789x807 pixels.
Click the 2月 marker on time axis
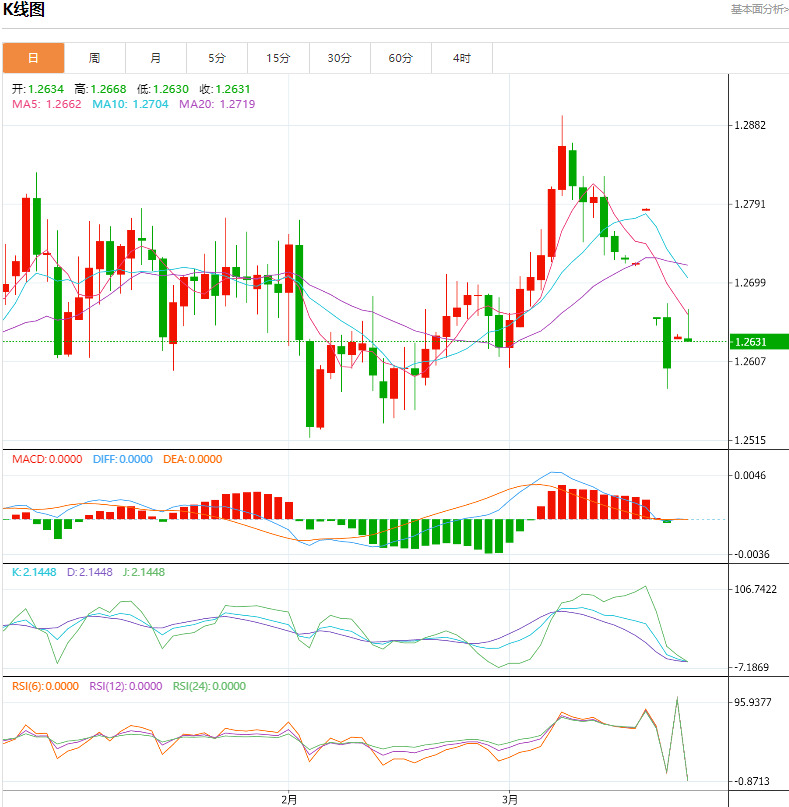click(288, 799)
